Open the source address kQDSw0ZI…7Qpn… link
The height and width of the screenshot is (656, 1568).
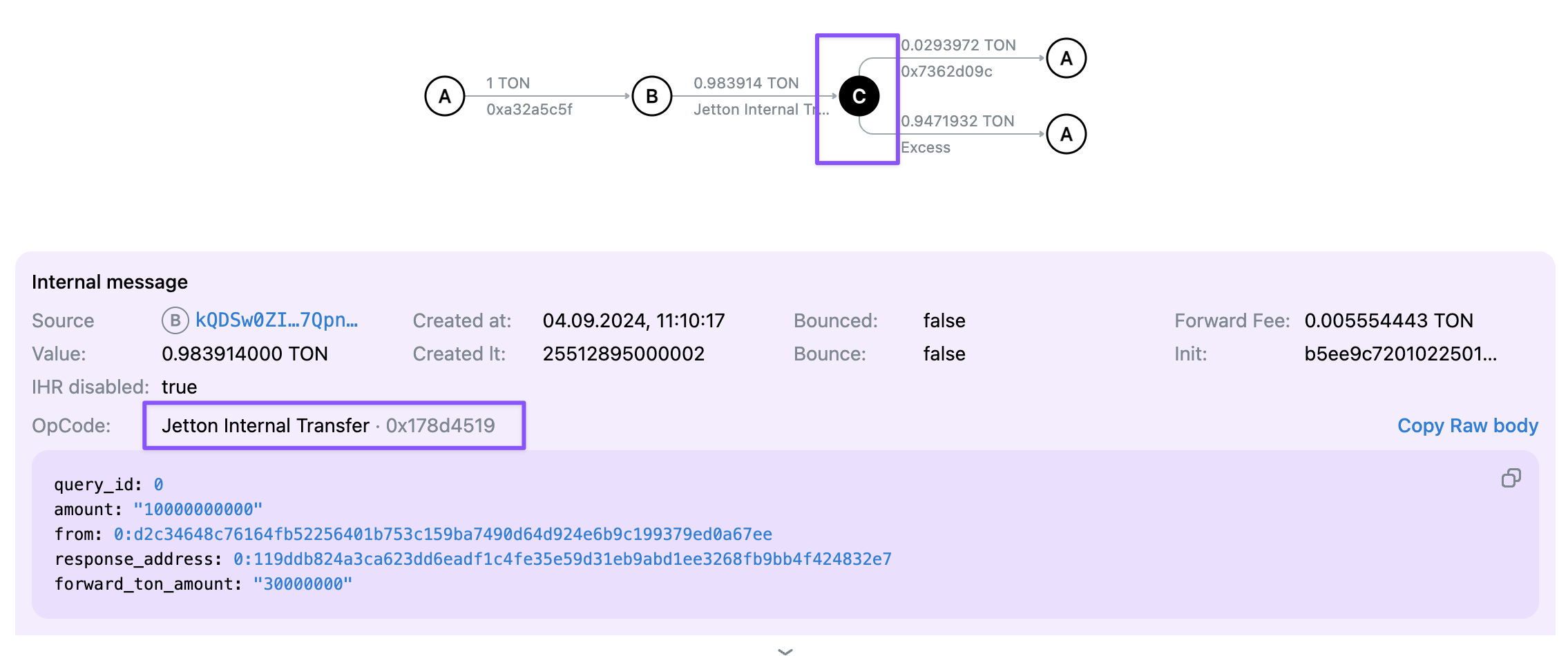[276, 320]
